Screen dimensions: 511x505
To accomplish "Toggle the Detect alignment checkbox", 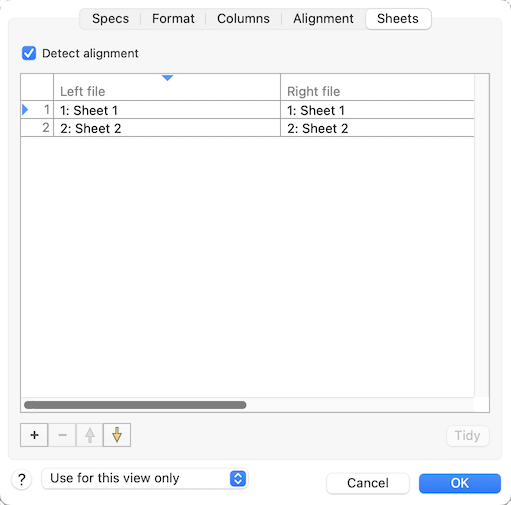I will click(x=29, y=53).
